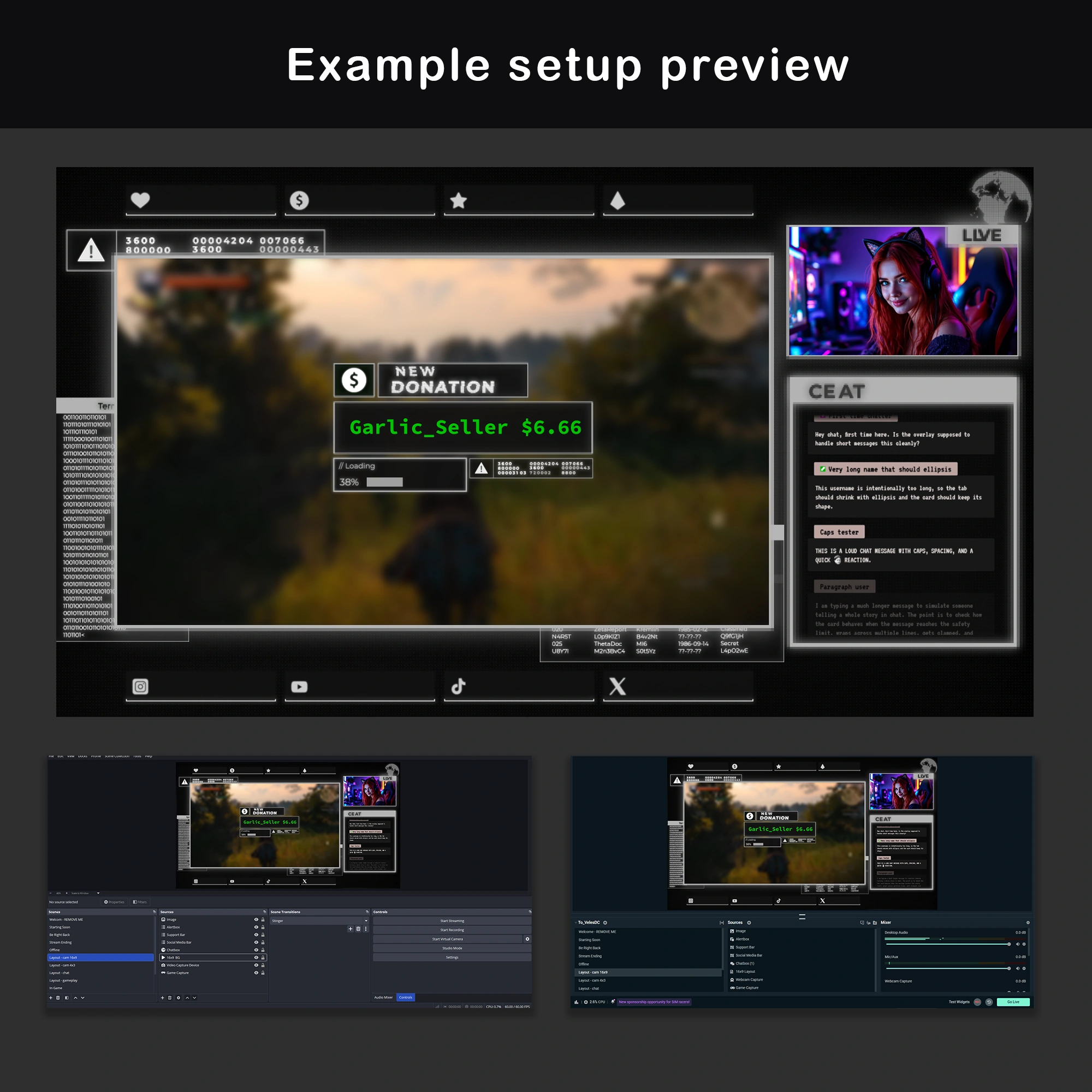Viewport: 1092px width, 1092px height.
Task: Add a scene next to To_VelesDC in Streamlabs
Action: (606, 922)
